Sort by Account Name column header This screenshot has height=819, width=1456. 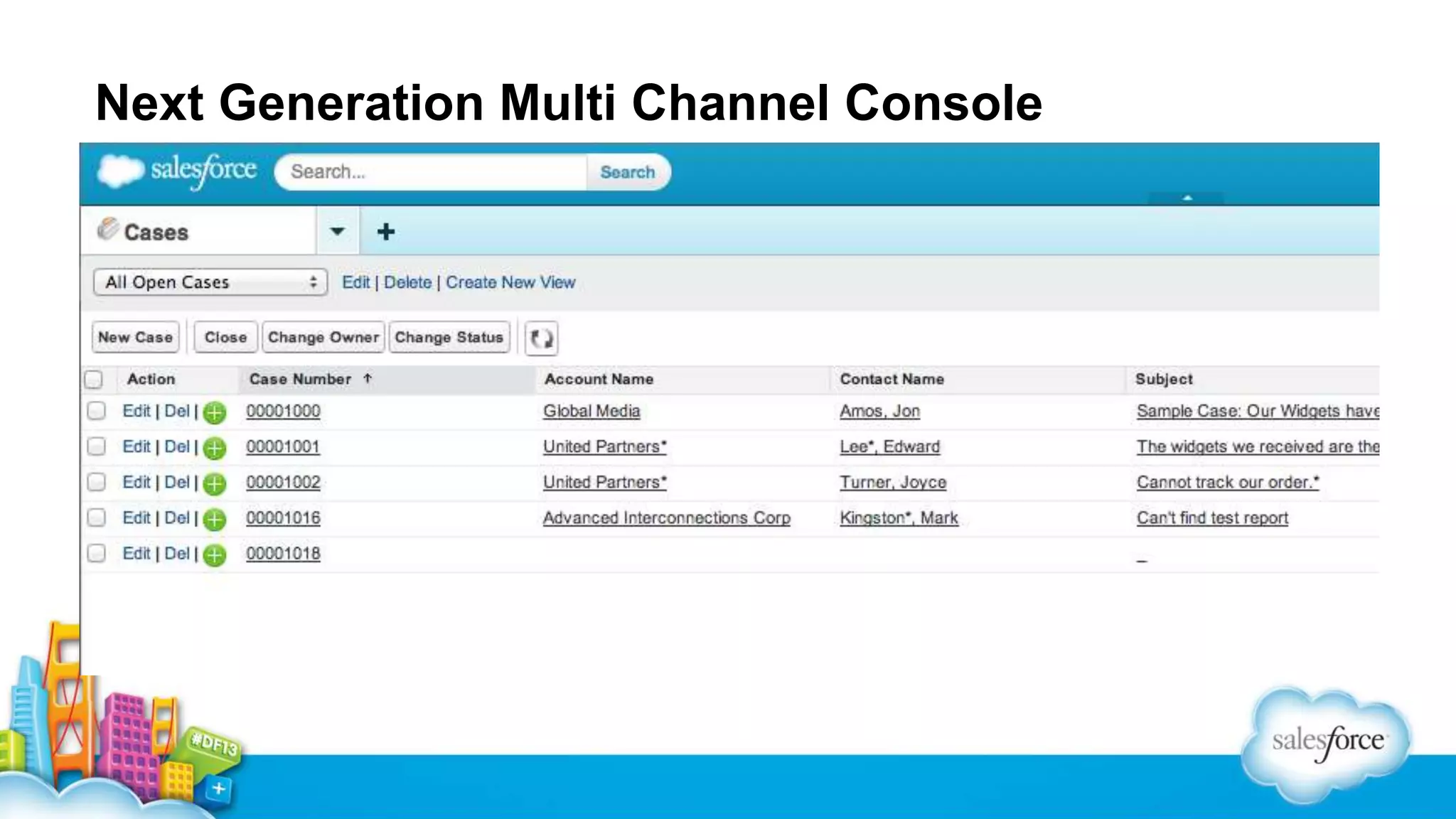click(x=599, y=379)
